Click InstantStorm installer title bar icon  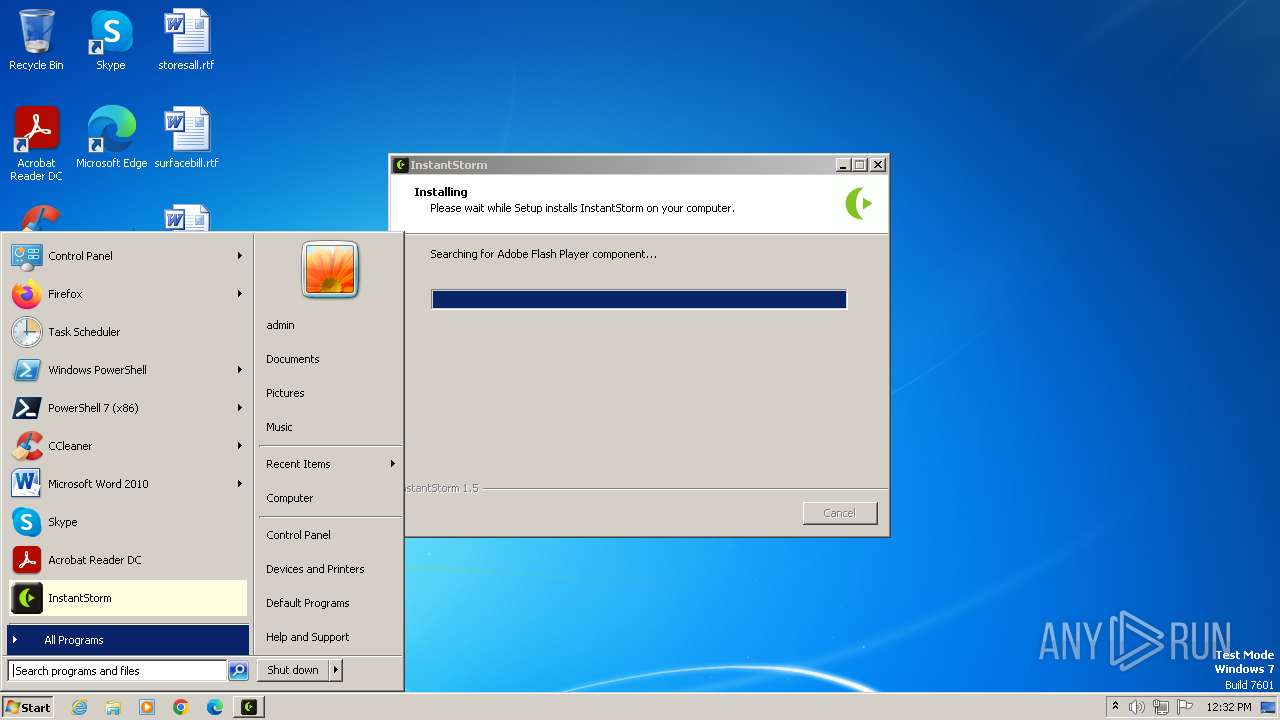401,165
